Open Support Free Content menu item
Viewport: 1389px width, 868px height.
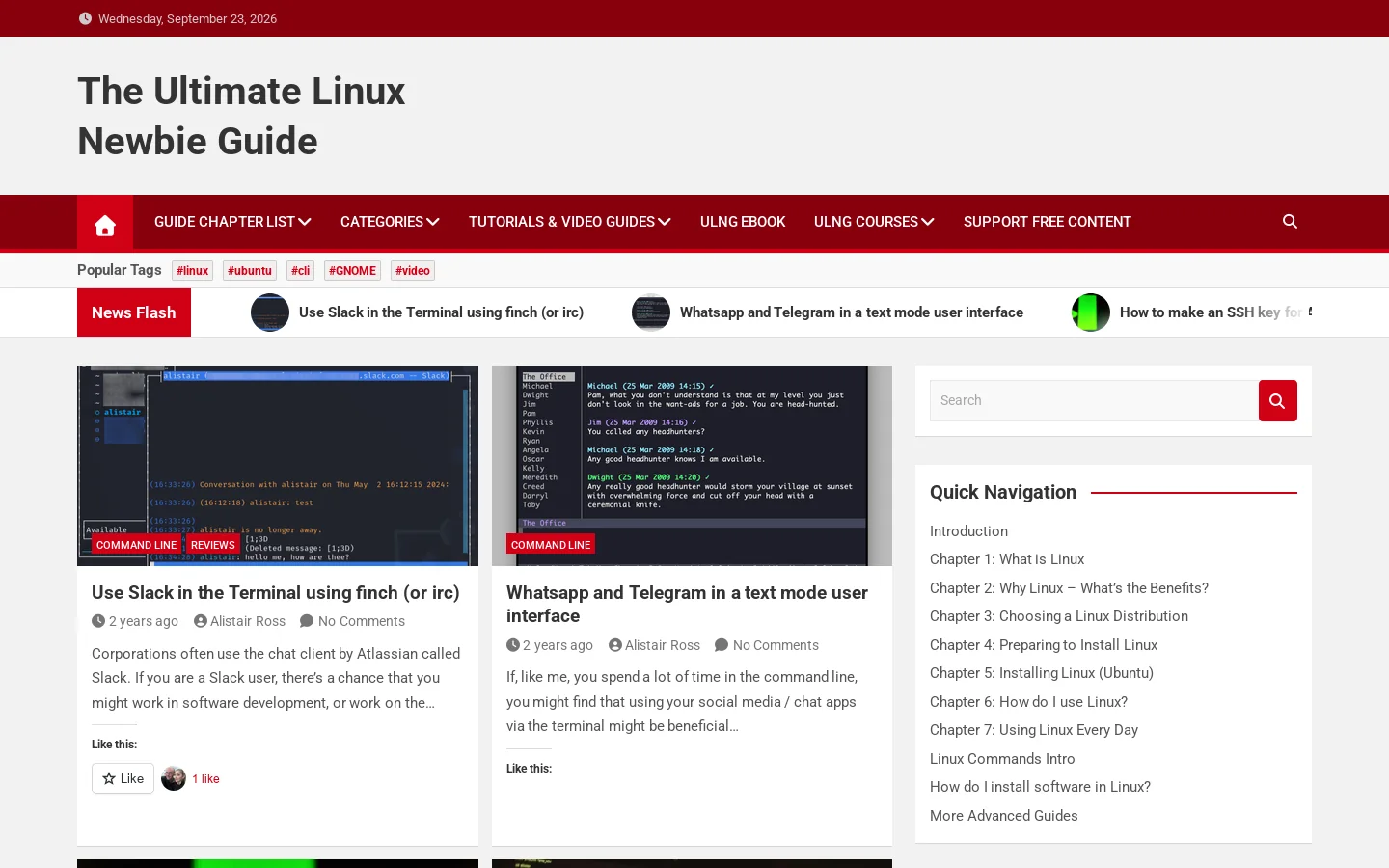coord(1047,222)
